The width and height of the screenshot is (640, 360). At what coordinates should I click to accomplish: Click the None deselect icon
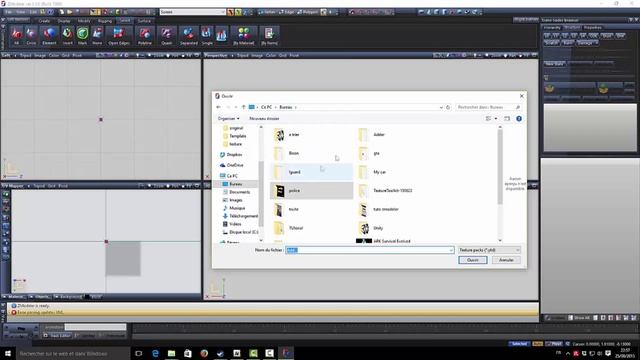[x=97, y=36]
